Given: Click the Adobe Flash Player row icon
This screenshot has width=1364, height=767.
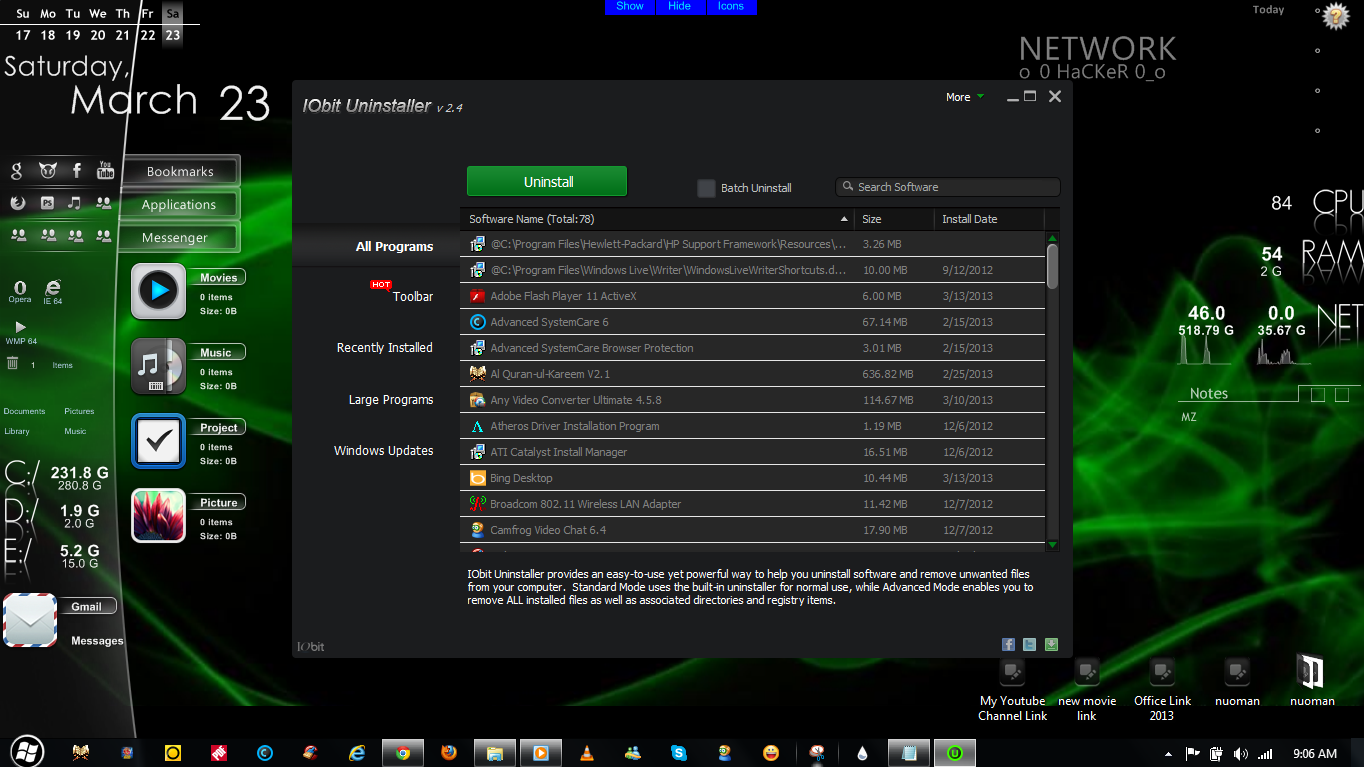Looking at the screenshot, I should pos(477,296).
